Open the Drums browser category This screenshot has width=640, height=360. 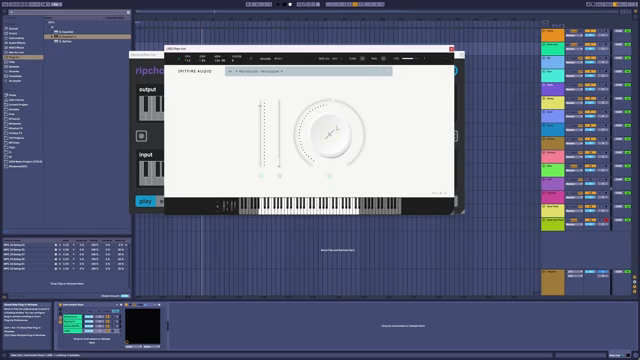(x=13, y=33)
